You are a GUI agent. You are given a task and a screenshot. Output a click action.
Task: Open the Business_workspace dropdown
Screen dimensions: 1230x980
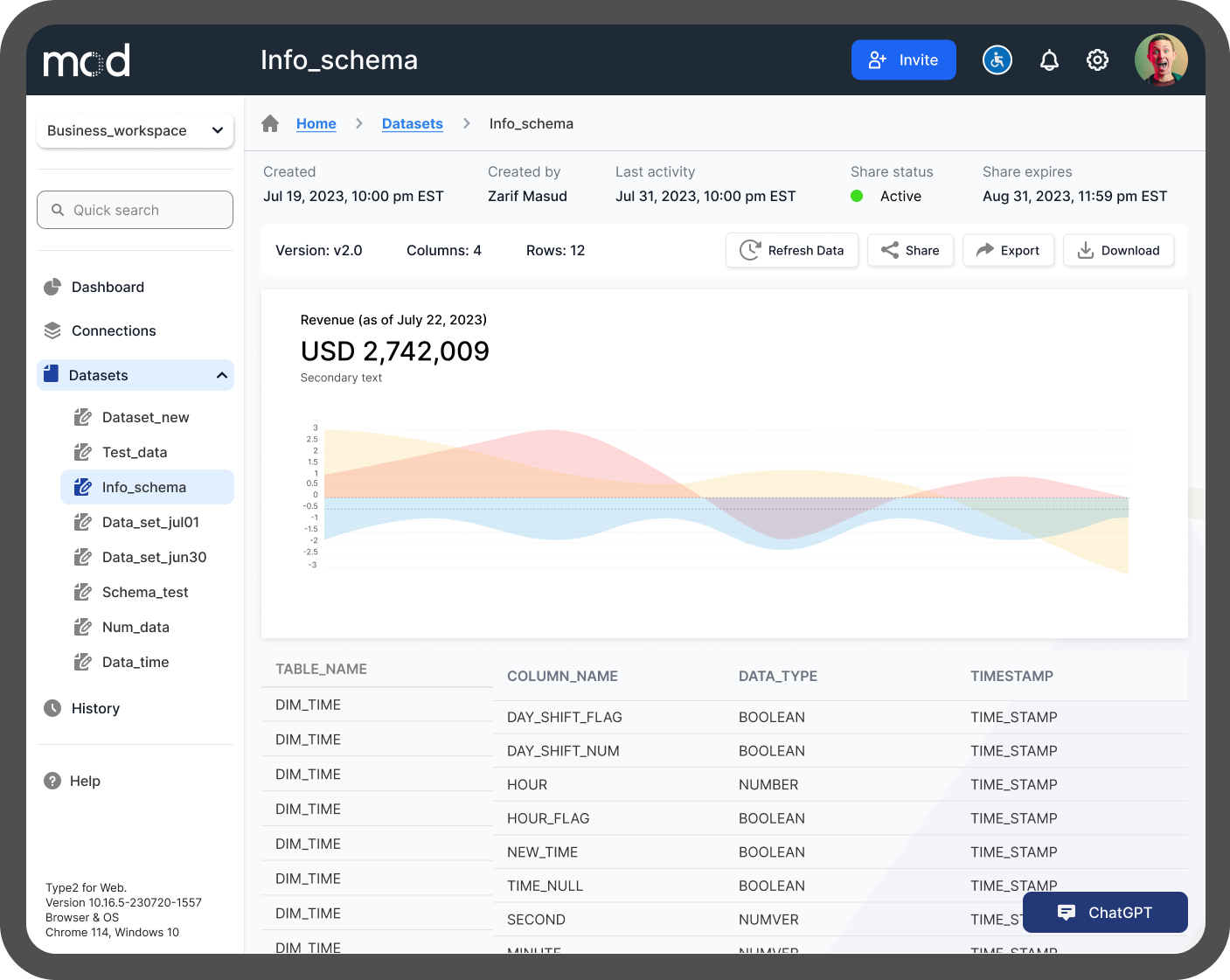pyautogui.click(x=135, y=130)
